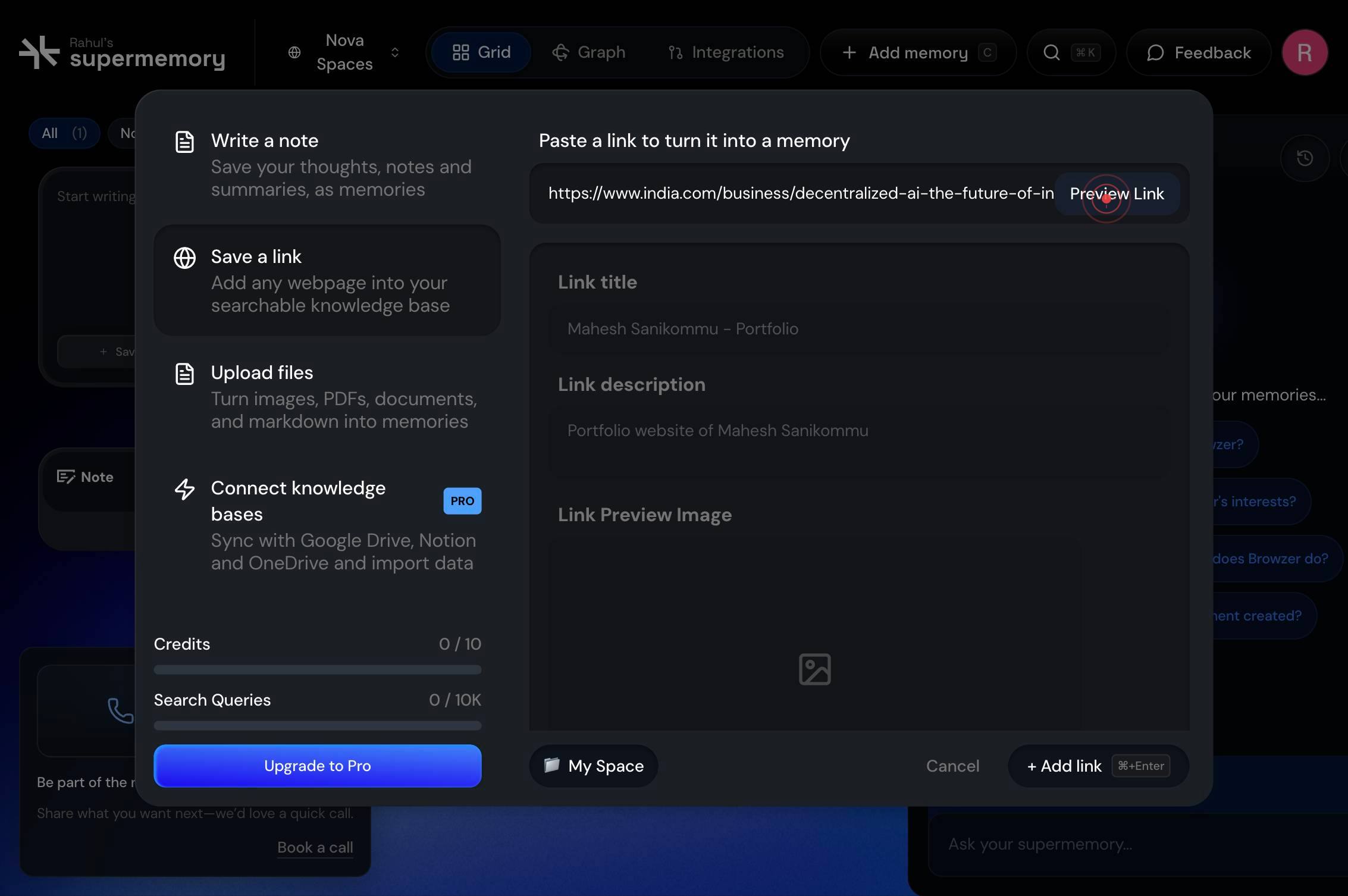Select the Save a link globe icon

[184, 258]
